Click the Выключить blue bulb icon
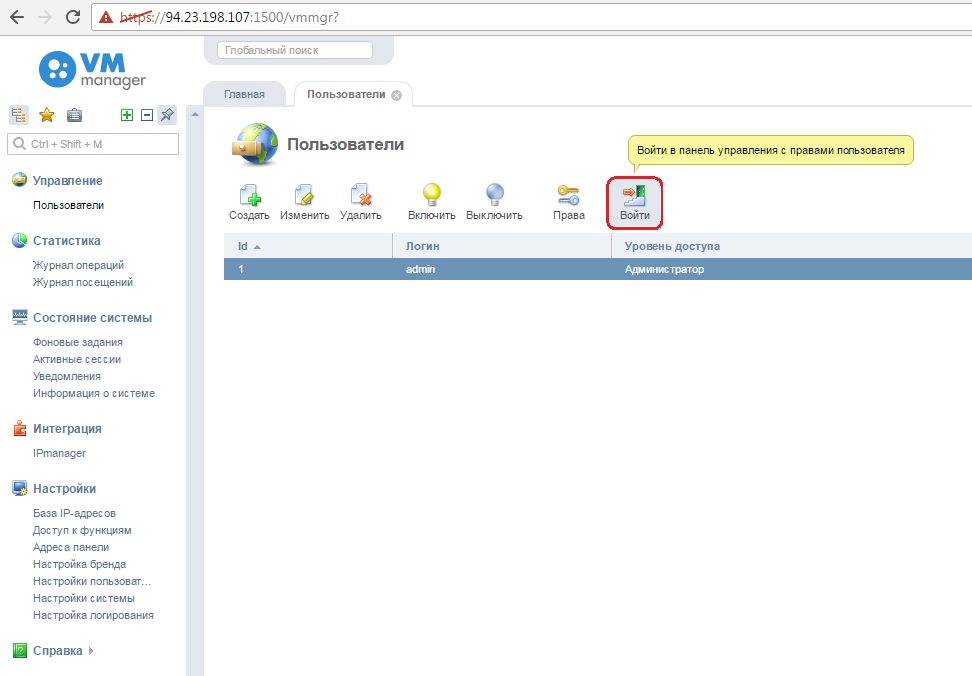The image size is (972, 676). pyautogui.click(x=494, y=195)
